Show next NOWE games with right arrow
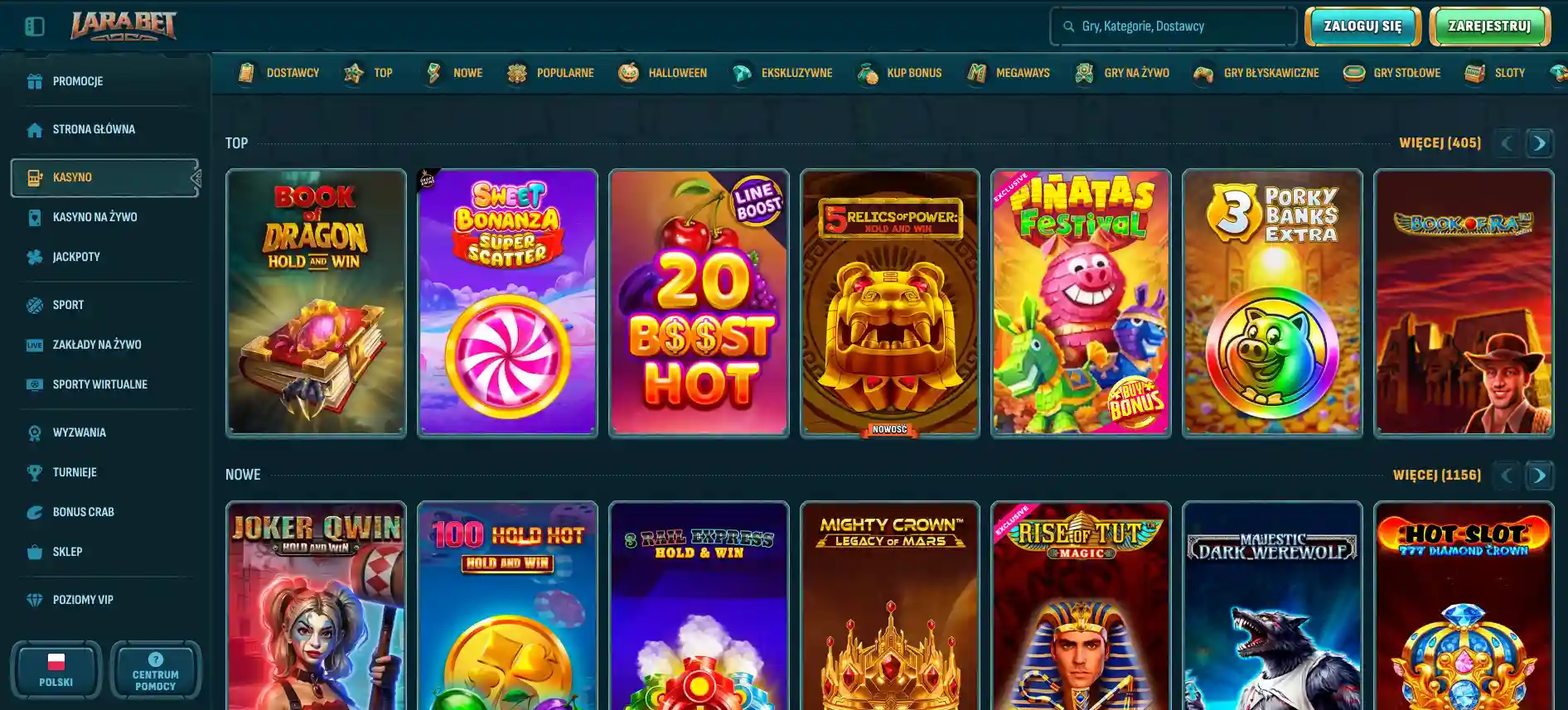 coord(1539,475)
